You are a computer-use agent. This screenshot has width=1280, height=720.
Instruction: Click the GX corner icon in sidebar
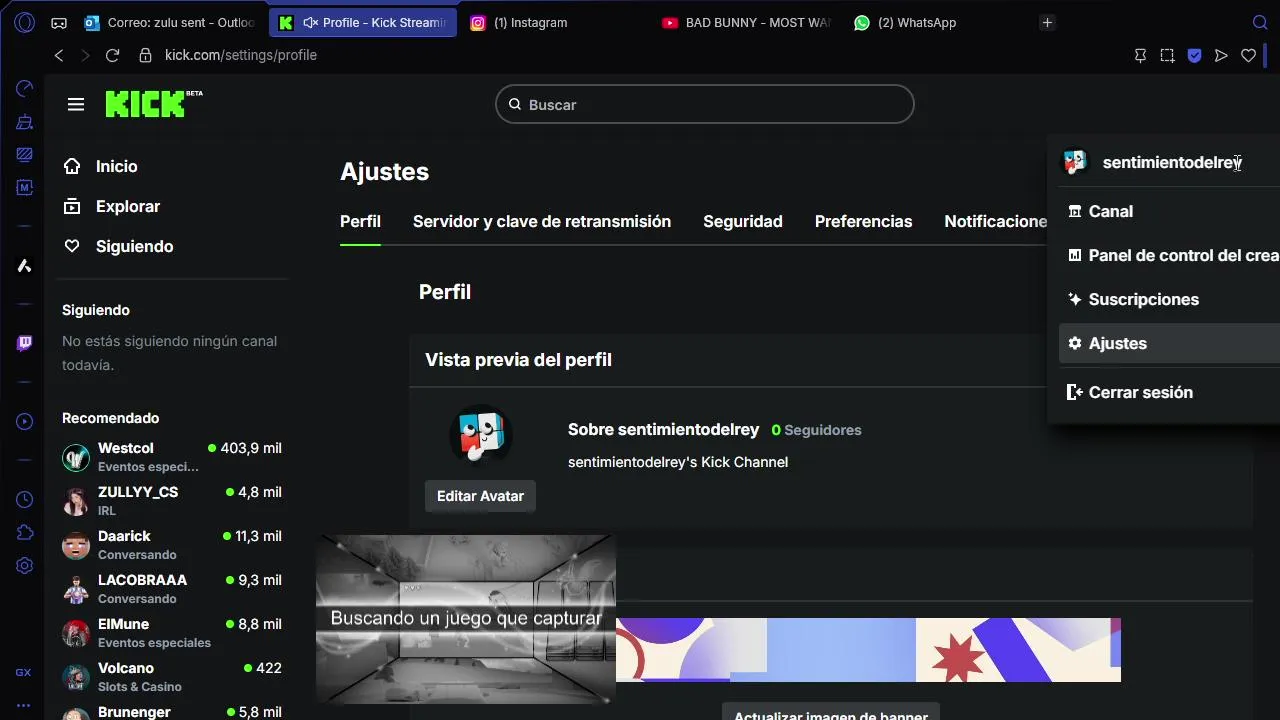click(x=24, y=673)
